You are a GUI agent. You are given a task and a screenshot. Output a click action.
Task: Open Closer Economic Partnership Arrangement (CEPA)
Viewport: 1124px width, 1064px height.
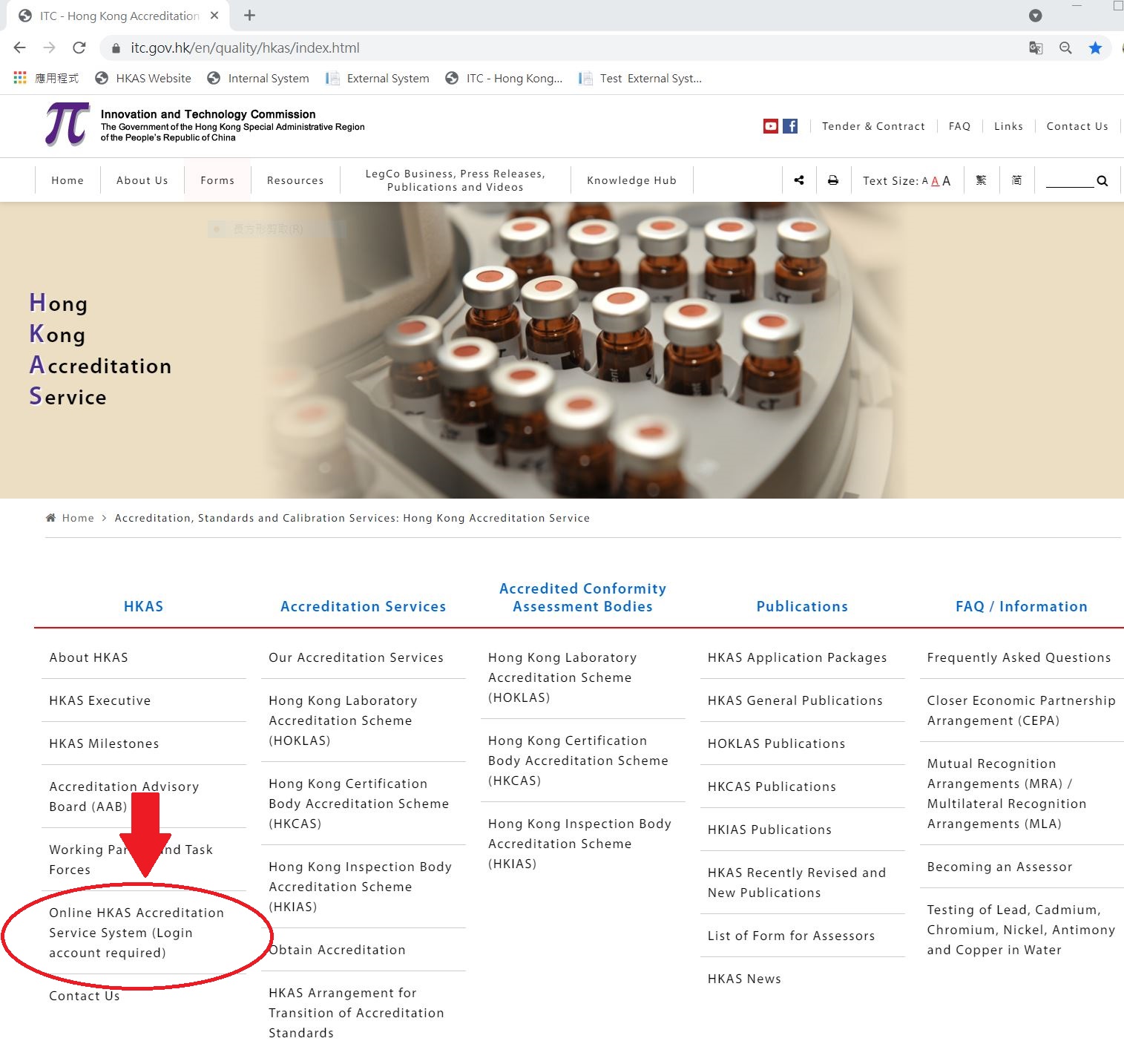click(x=1021, y=710)
